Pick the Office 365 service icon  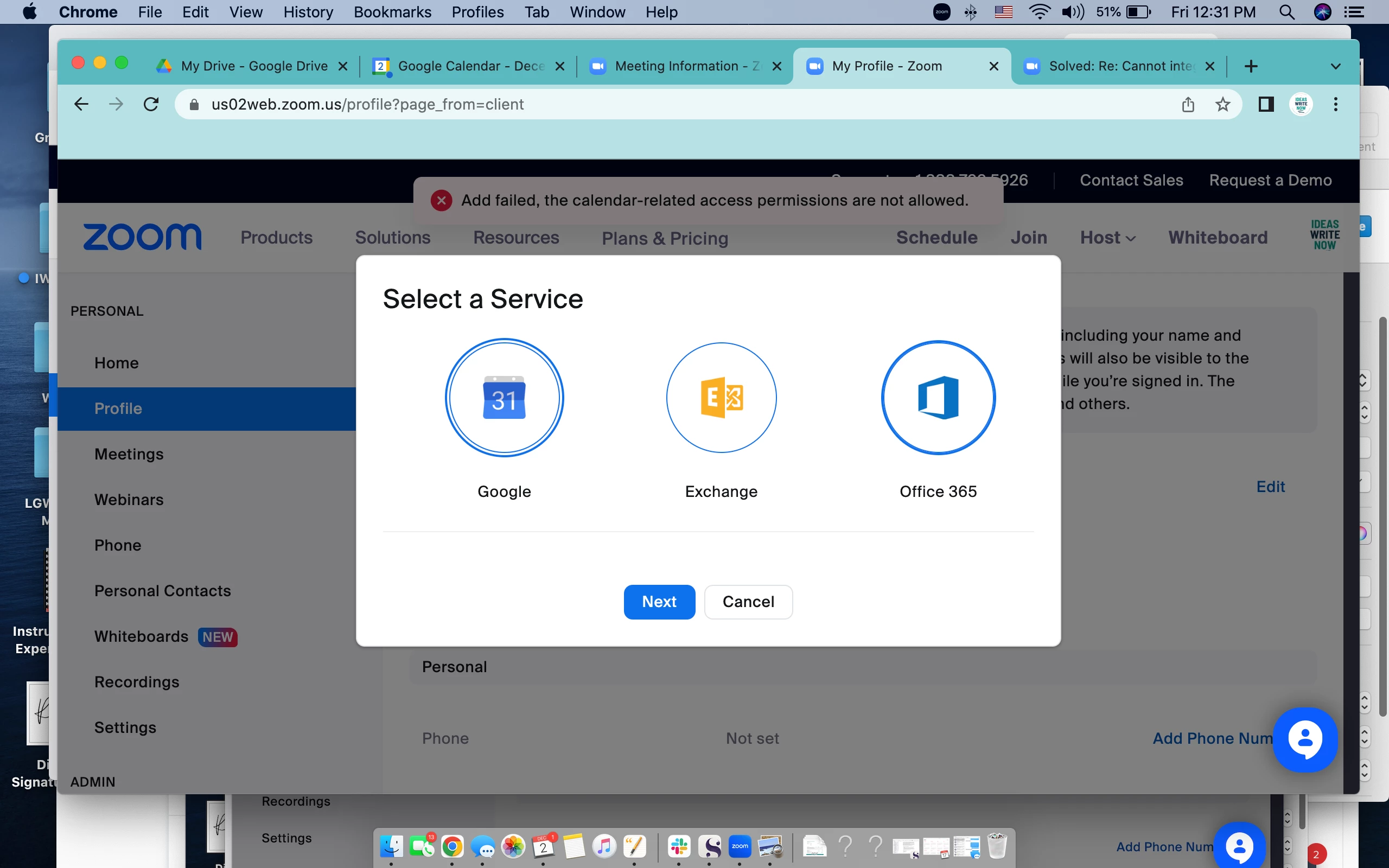pyautogui.click(x=938, y=397)
